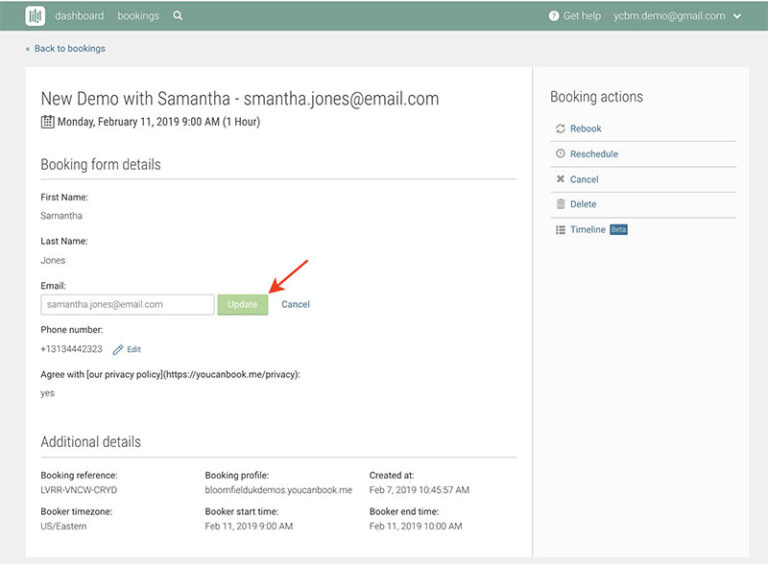Click the Cancel link beside Update
The height and width of the screenshot is (564, 768).
click(295, 304)
